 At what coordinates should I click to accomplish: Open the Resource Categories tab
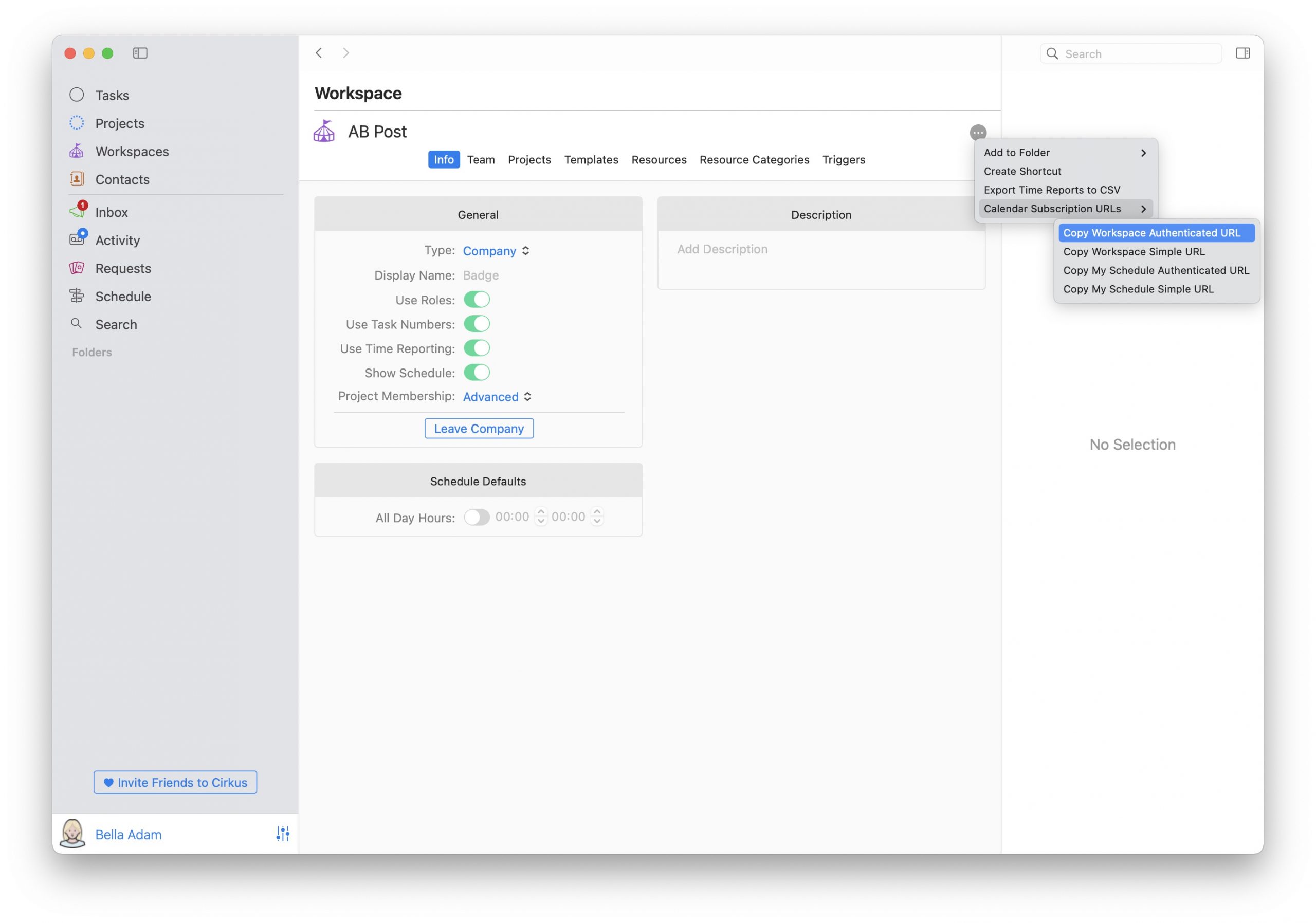tap(754, 160)
